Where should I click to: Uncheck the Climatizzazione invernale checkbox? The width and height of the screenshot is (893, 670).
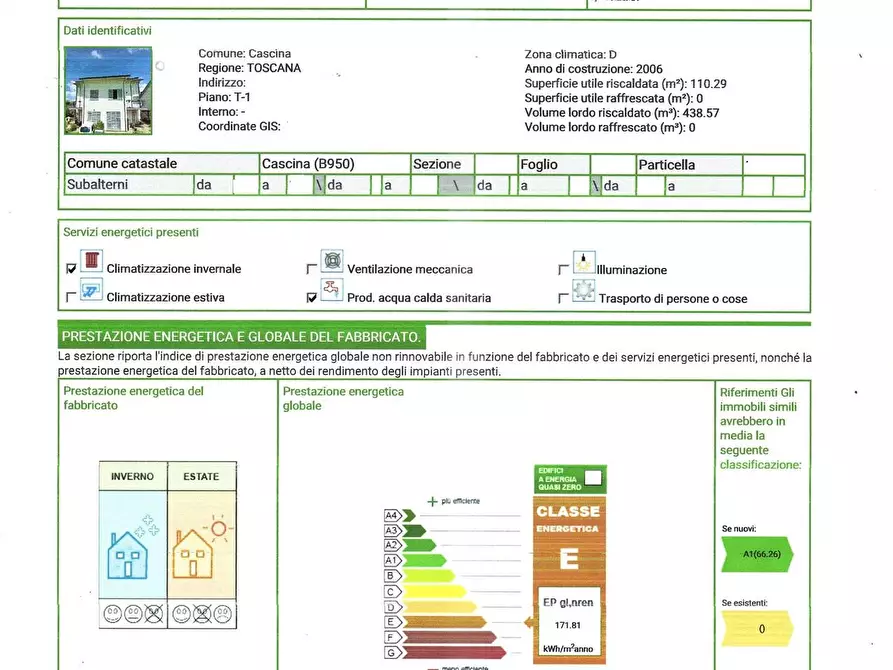pyautogui.click(x=71, y=269)
